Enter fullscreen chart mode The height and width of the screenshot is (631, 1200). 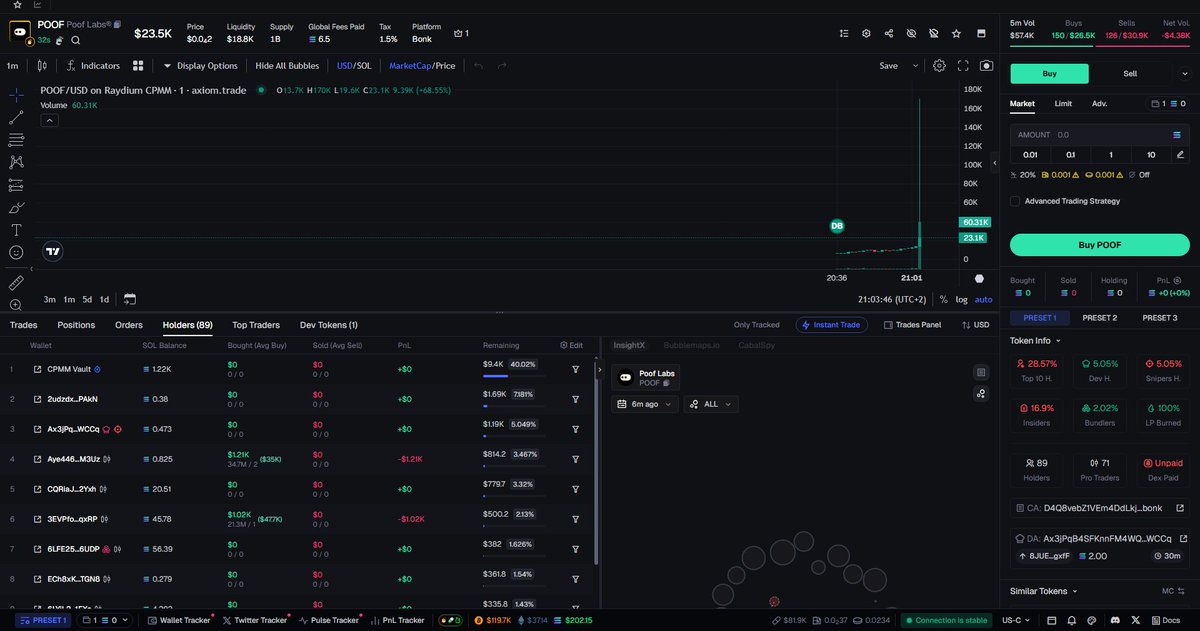pyautogui.click(x=963, y=66)
